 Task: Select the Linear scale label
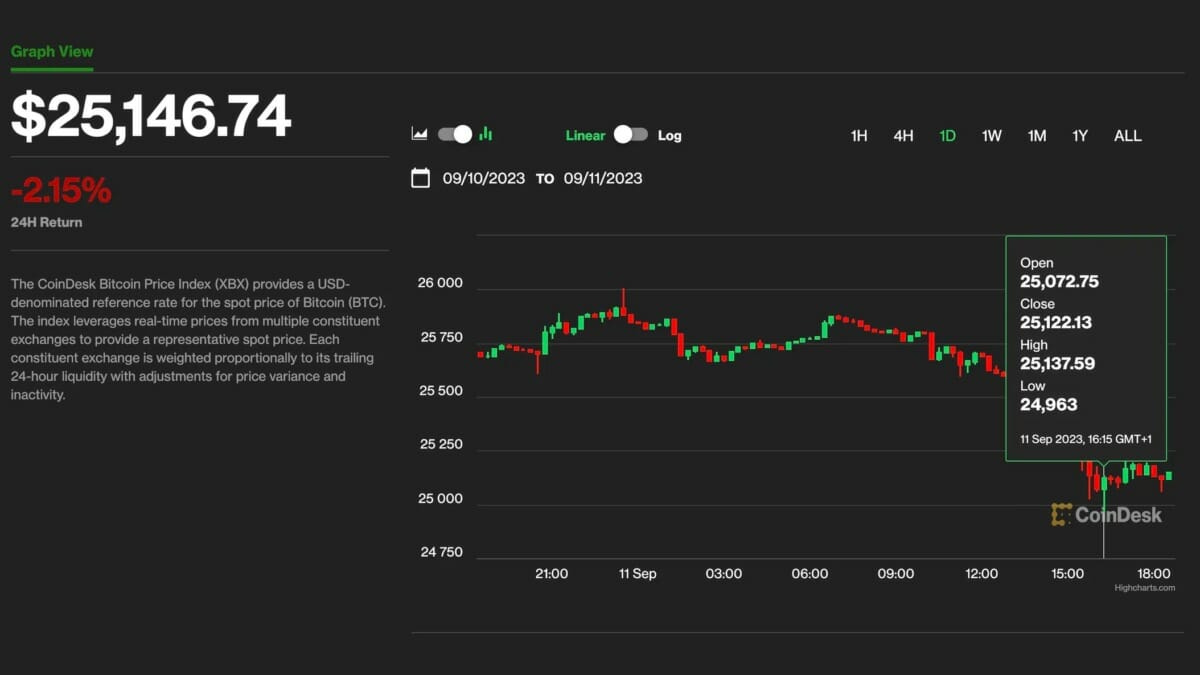point(585,135)
